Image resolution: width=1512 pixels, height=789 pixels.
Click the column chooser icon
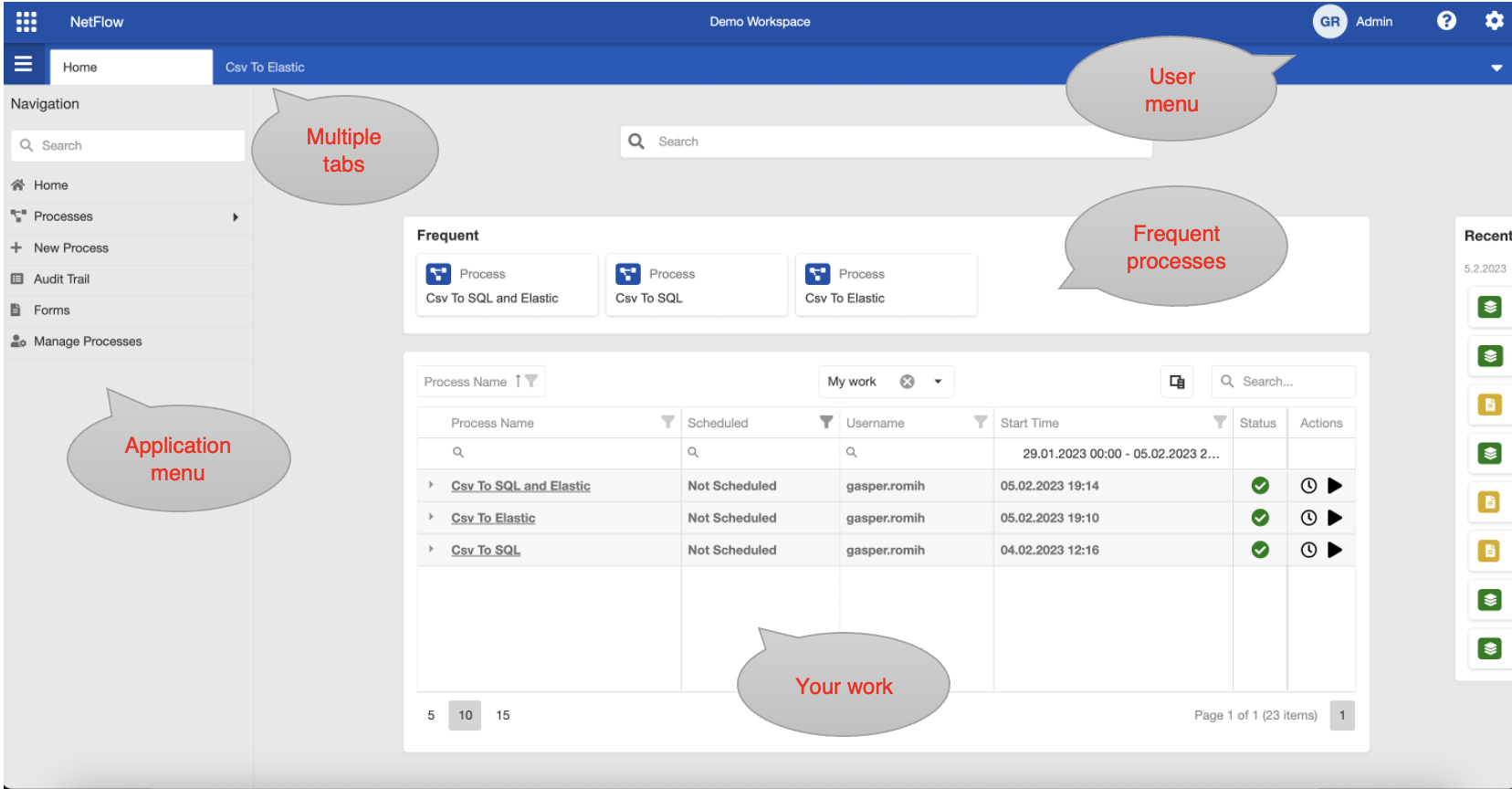tap(1177, 382)
